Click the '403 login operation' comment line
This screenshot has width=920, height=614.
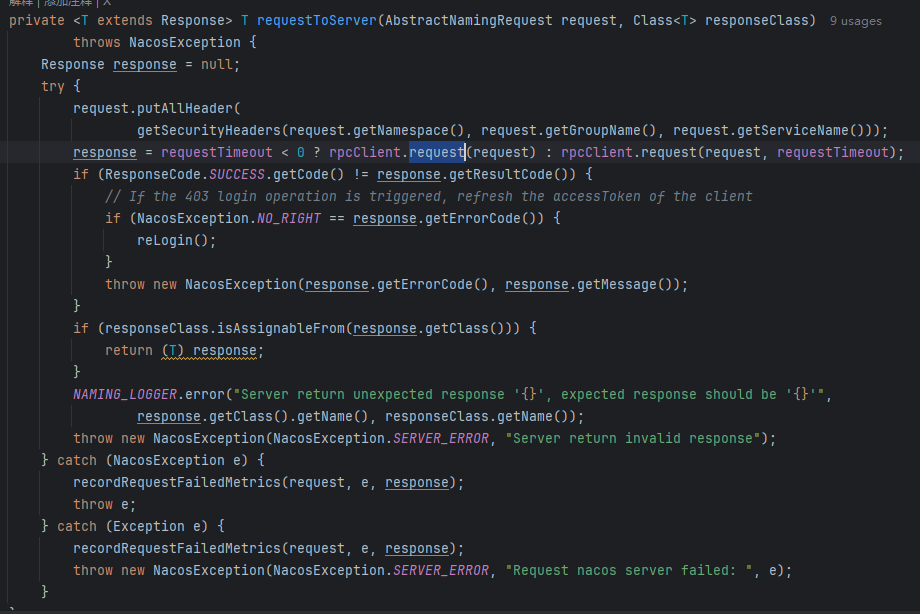428,196
